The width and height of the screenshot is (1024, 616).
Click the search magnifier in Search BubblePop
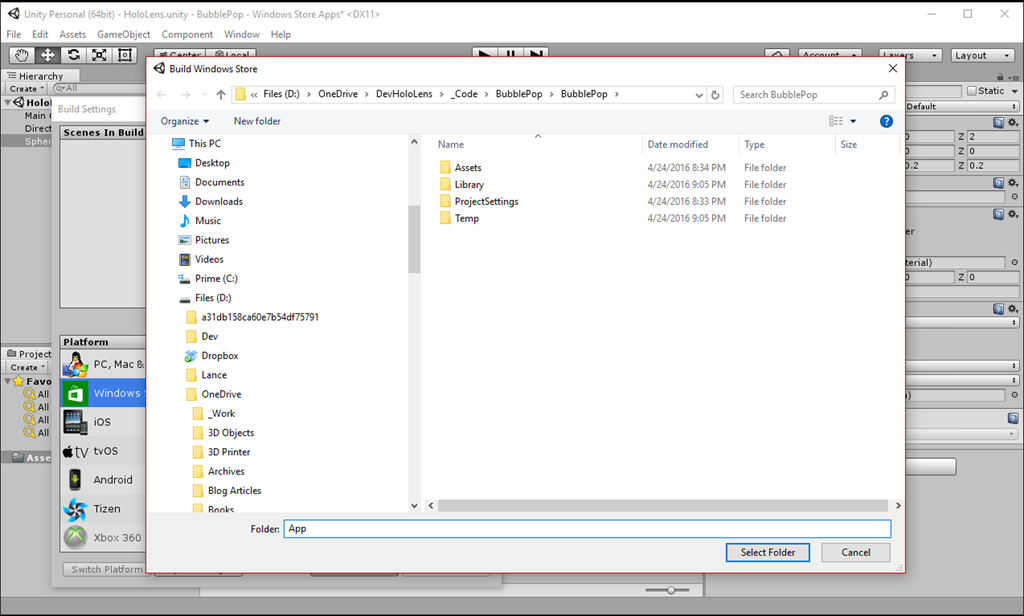pyautogui.click(x=884, y=95)
